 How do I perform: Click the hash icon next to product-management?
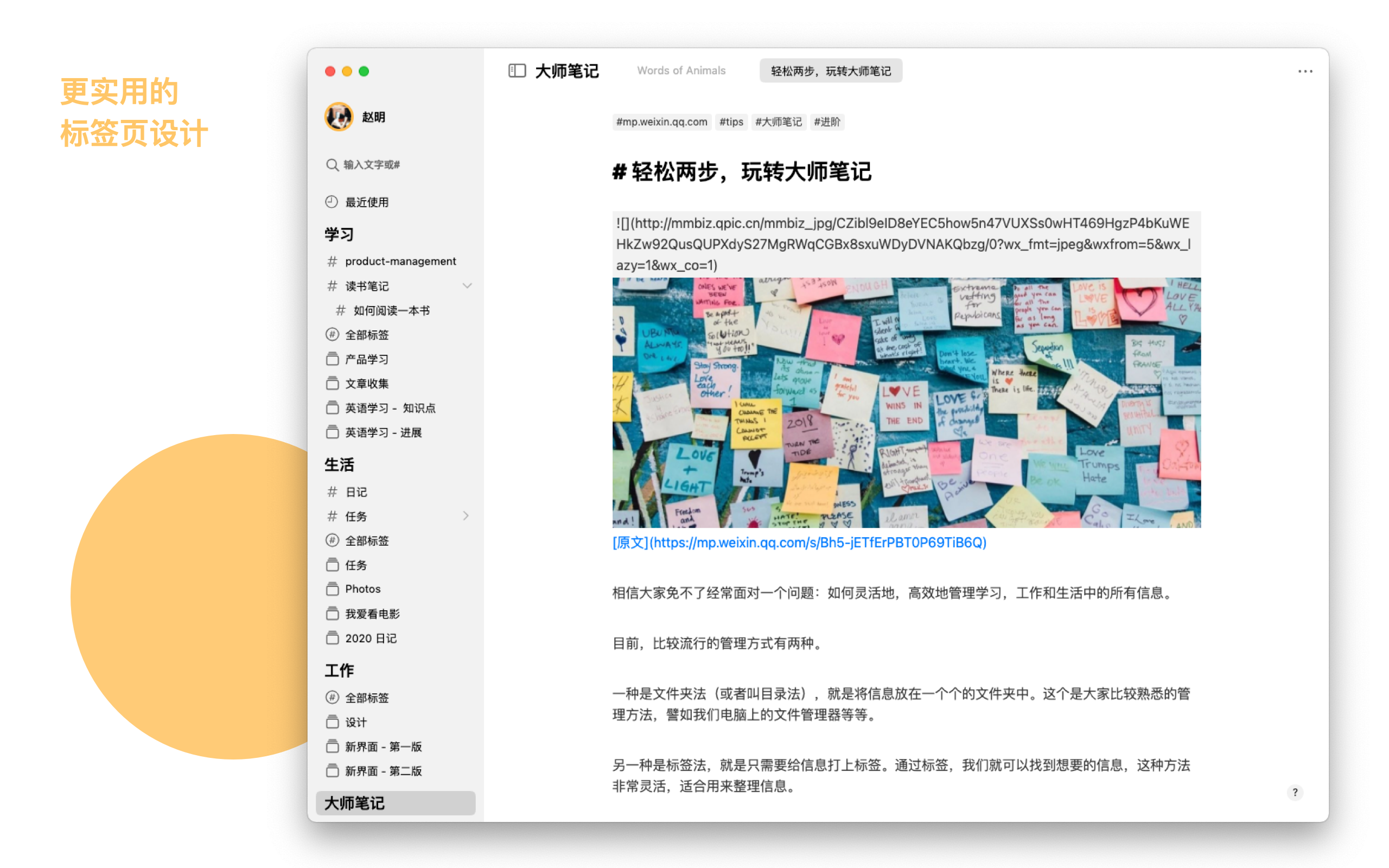pyautogui.click(x=332, y=261)
